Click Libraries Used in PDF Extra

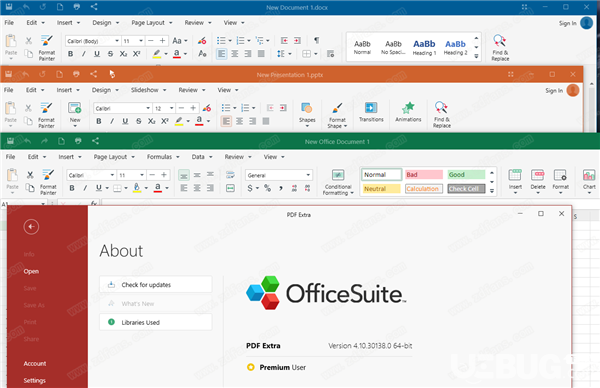(156, 322)
